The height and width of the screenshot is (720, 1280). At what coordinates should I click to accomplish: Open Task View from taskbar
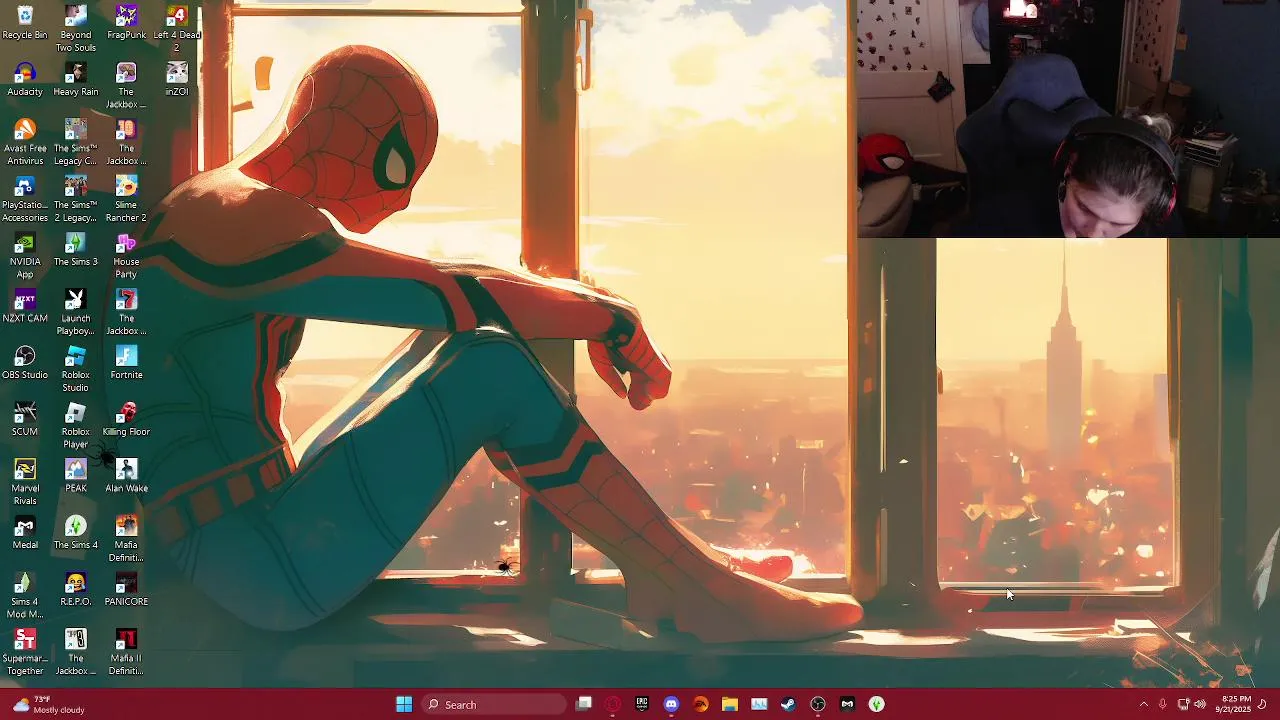click(x=584, y=704)
